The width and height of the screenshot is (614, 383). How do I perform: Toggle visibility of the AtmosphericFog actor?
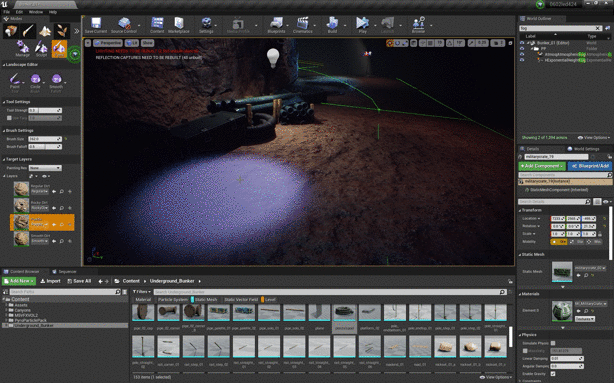point(522,54)
